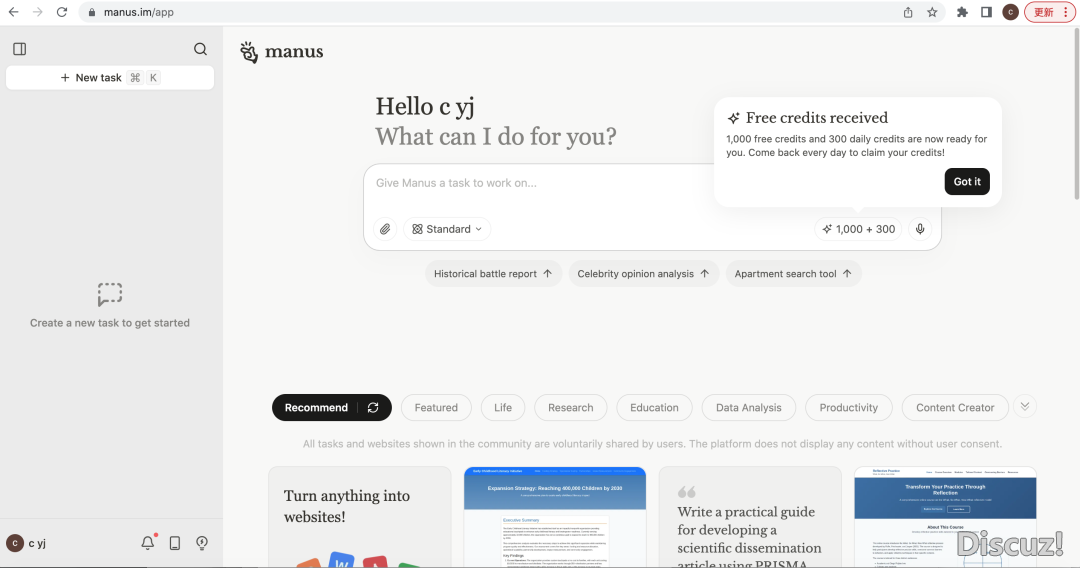The image size is (1080, 568).
Task: Dismiss the credits popup with Got it
Action: click(x=966, y=182)
